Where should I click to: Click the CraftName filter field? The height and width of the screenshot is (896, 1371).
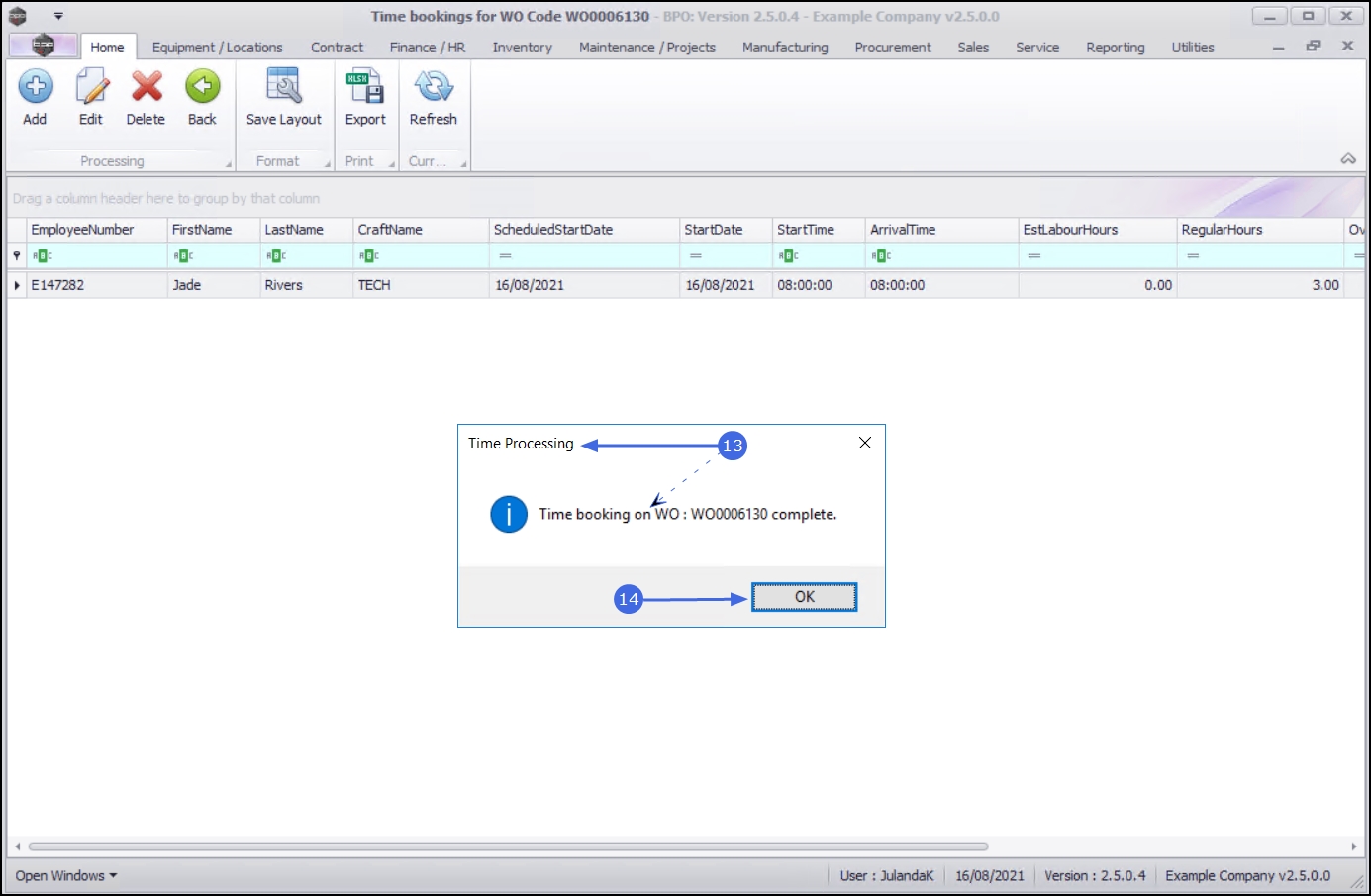click(x=421, y=255)
